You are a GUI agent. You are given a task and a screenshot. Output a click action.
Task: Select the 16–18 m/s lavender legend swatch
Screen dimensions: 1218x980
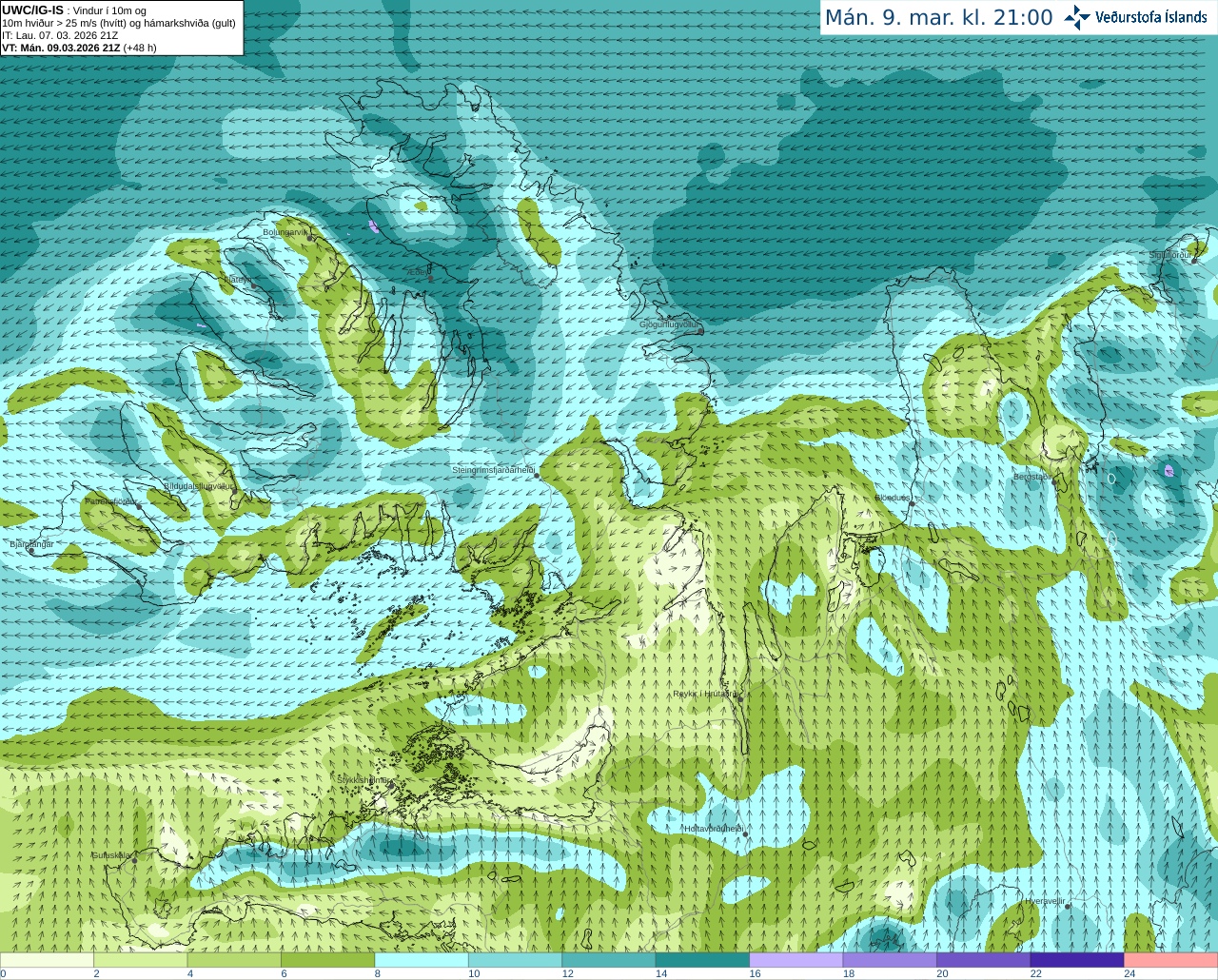pyautogui.click(x=796, y=960)
